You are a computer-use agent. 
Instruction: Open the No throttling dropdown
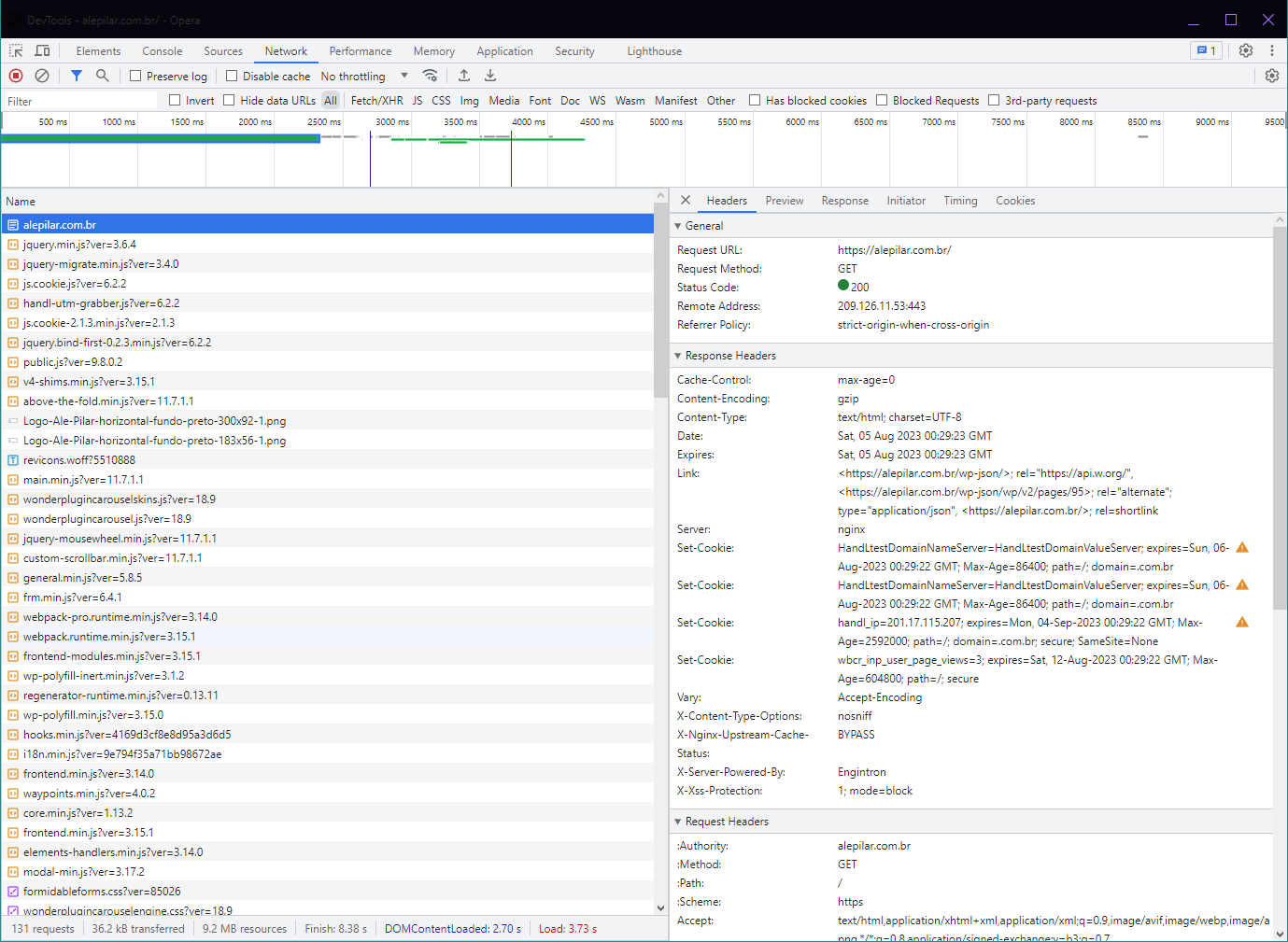pos(363,77)
